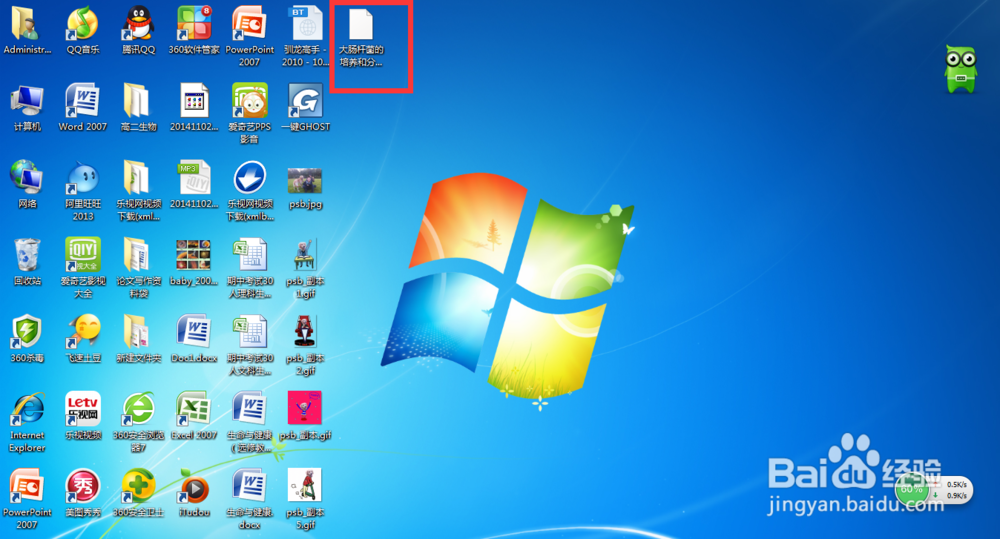Launch 360安全浏览器7 shortcut

tap(138, 410)
